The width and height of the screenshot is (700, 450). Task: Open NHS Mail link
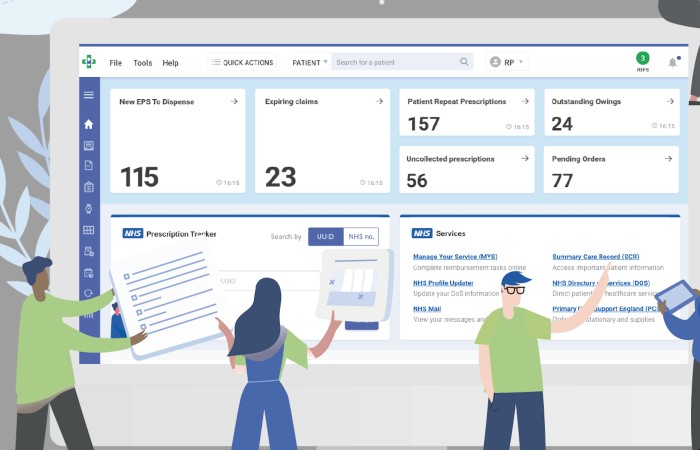pyautogui.click(x=427, y=309)
